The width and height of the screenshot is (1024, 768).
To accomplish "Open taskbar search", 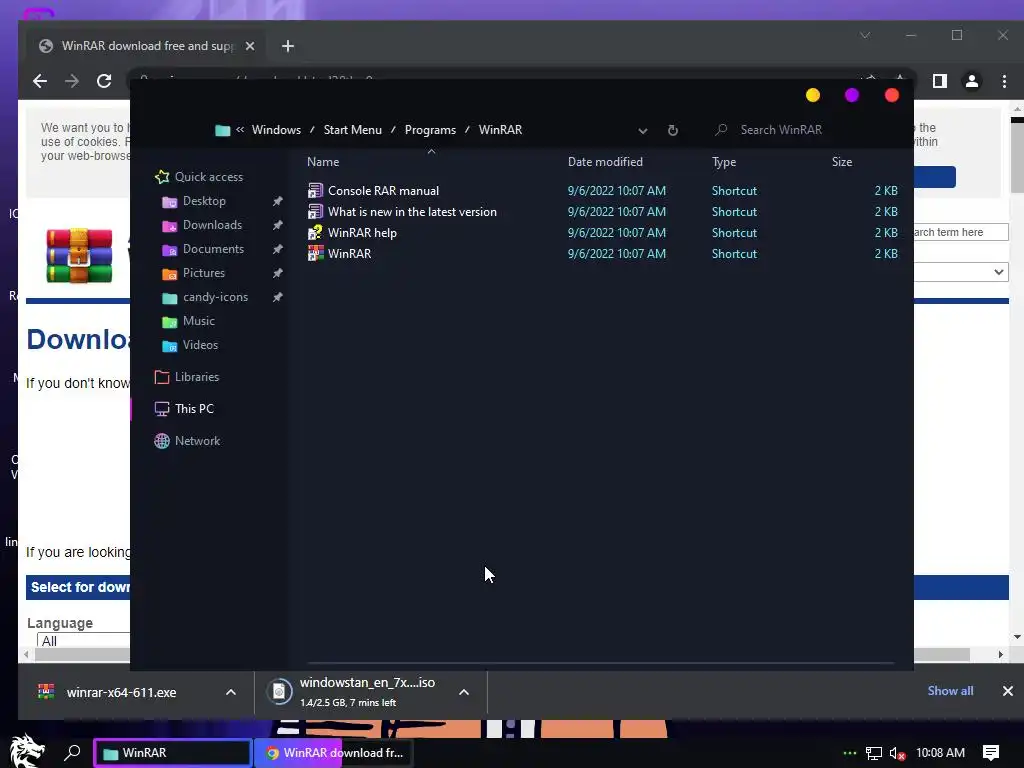I will click(72, 752).
